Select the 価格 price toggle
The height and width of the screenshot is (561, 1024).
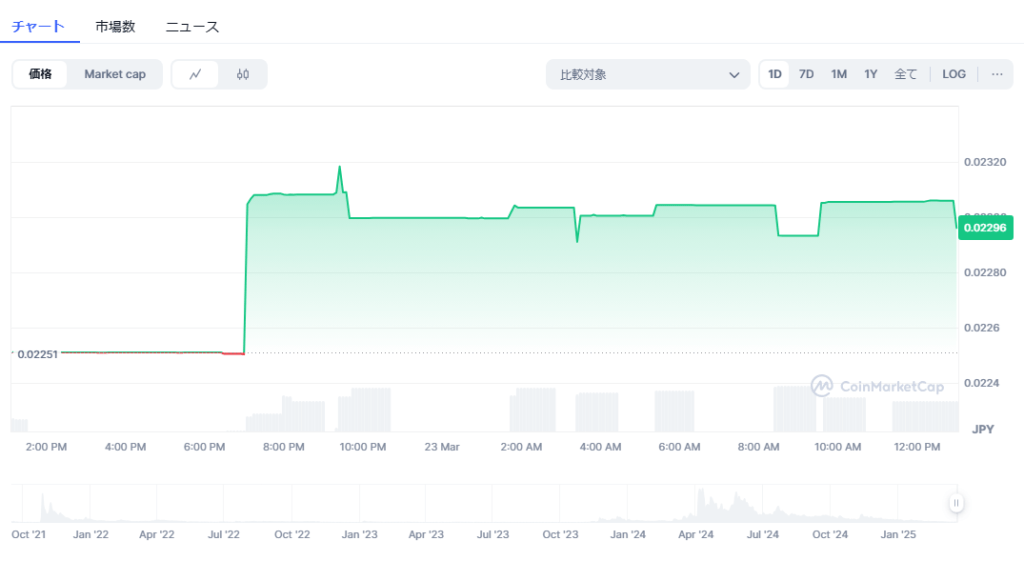[x=40, y=74]
